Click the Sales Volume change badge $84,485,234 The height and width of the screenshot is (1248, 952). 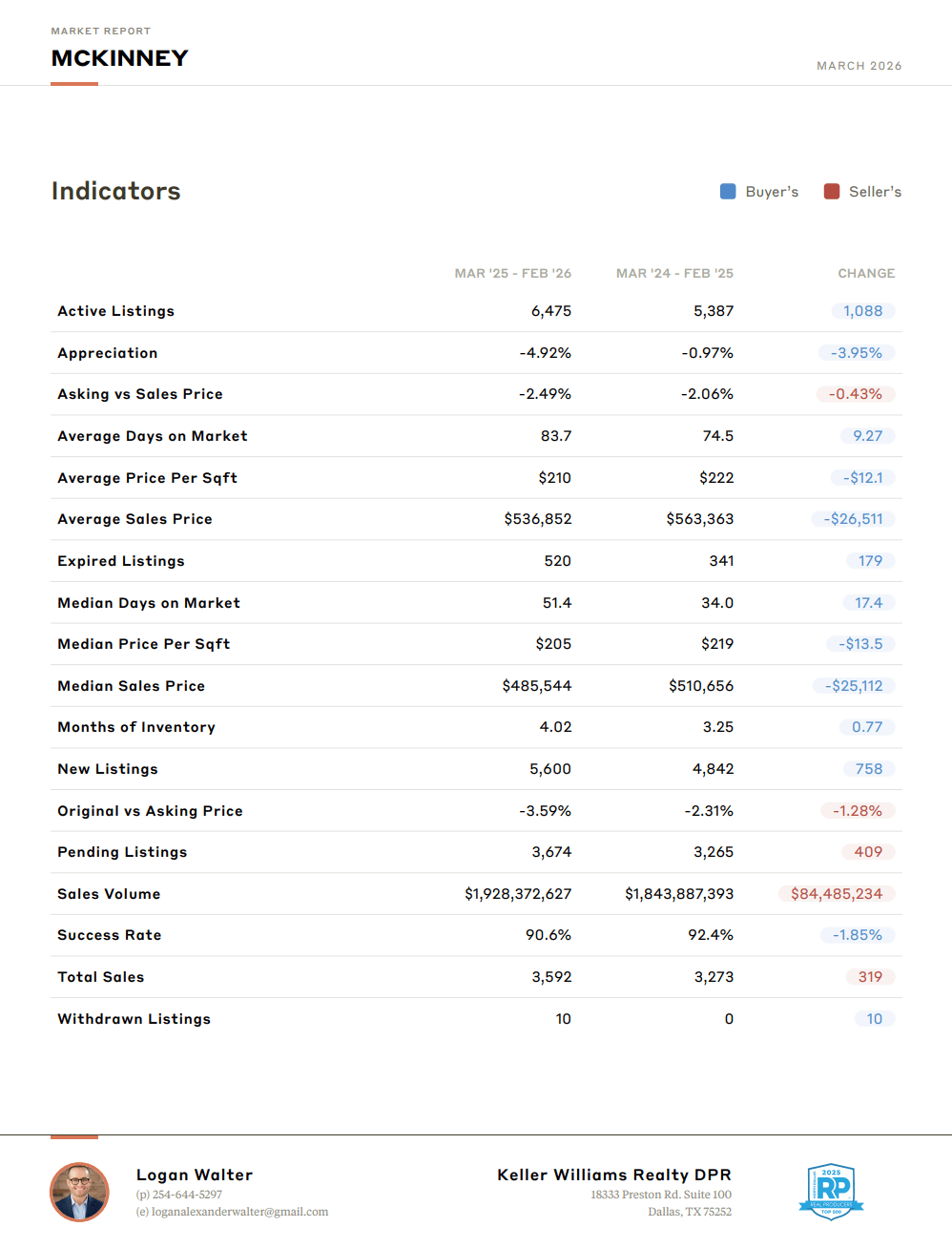pyautogui.click(x=836, y=894)
